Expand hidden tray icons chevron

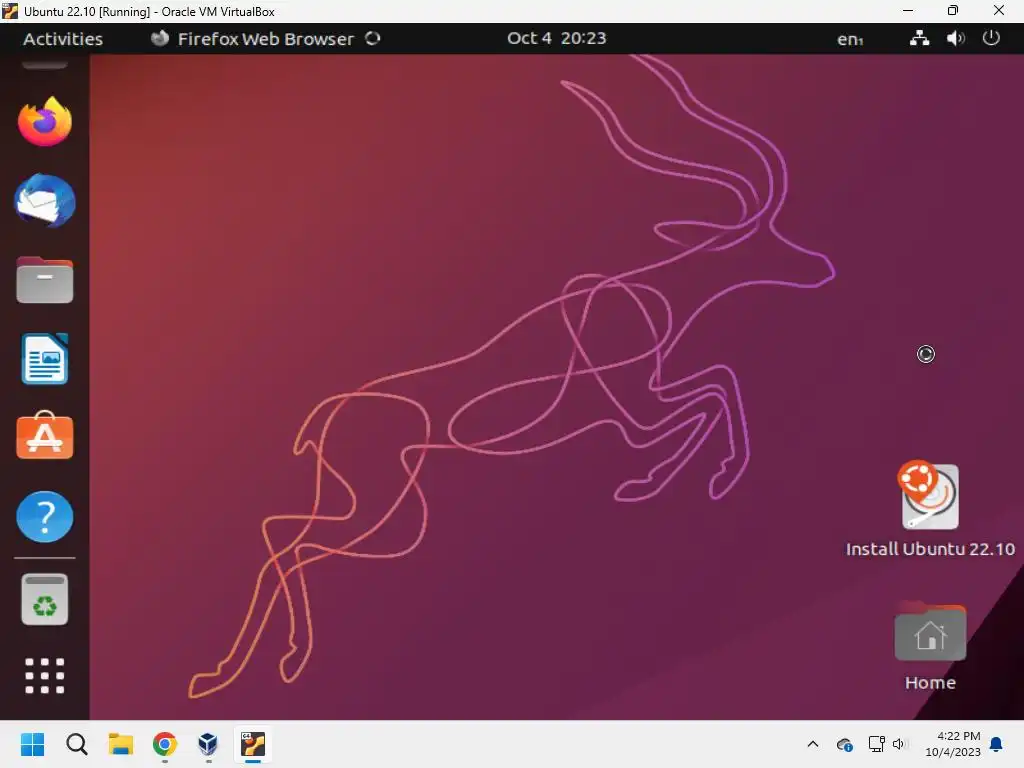pos(812,744)
